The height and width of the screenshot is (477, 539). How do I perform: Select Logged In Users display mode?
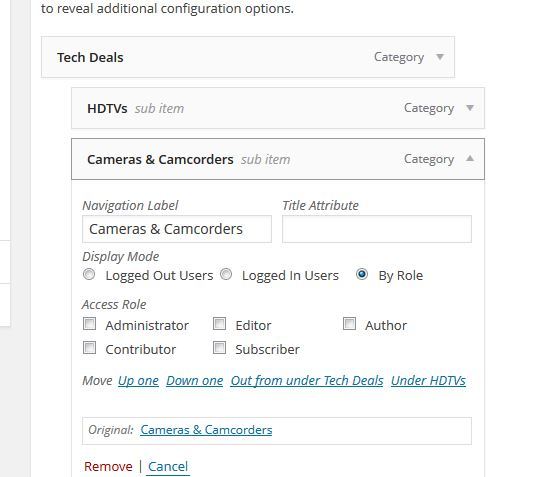[x=226, y=274]
